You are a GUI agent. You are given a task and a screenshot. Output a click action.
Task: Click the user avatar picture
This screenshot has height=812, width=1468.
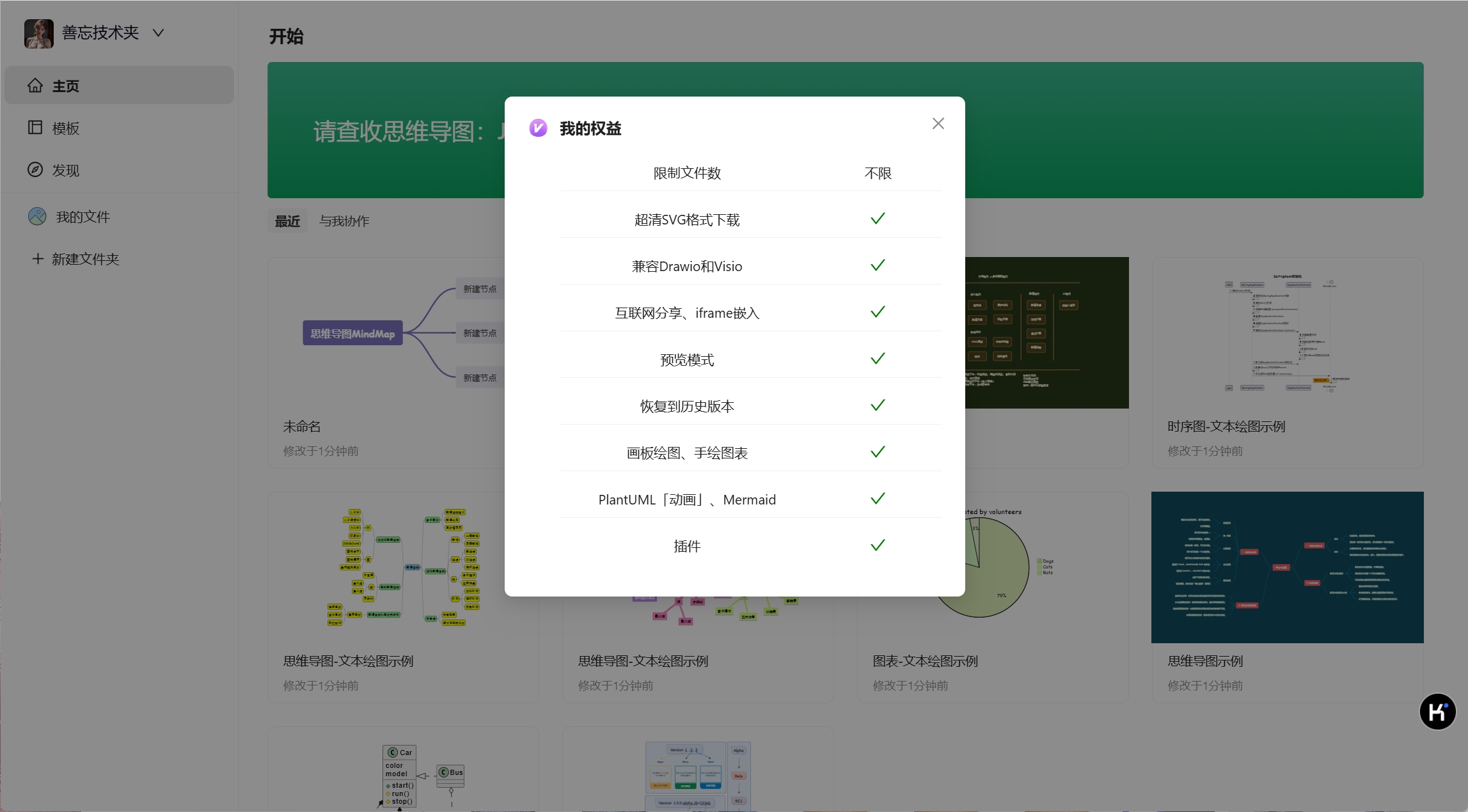[39, 33]
